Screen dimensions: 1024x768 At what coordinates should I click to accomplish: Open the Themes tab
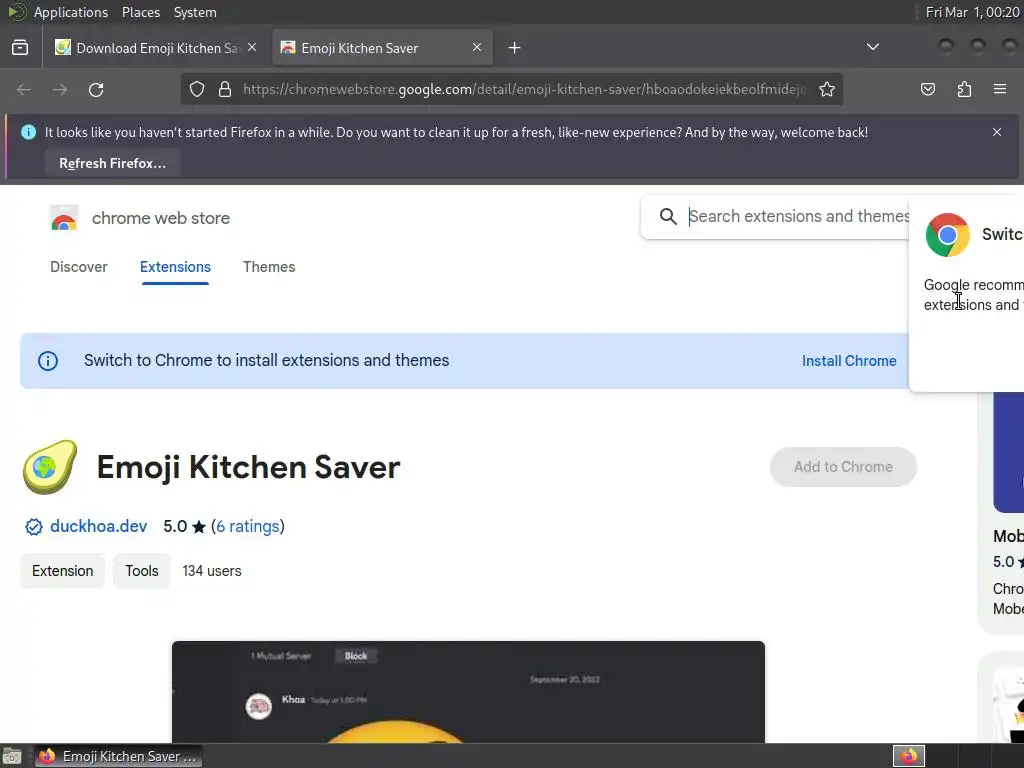click(x=269, y=267)
